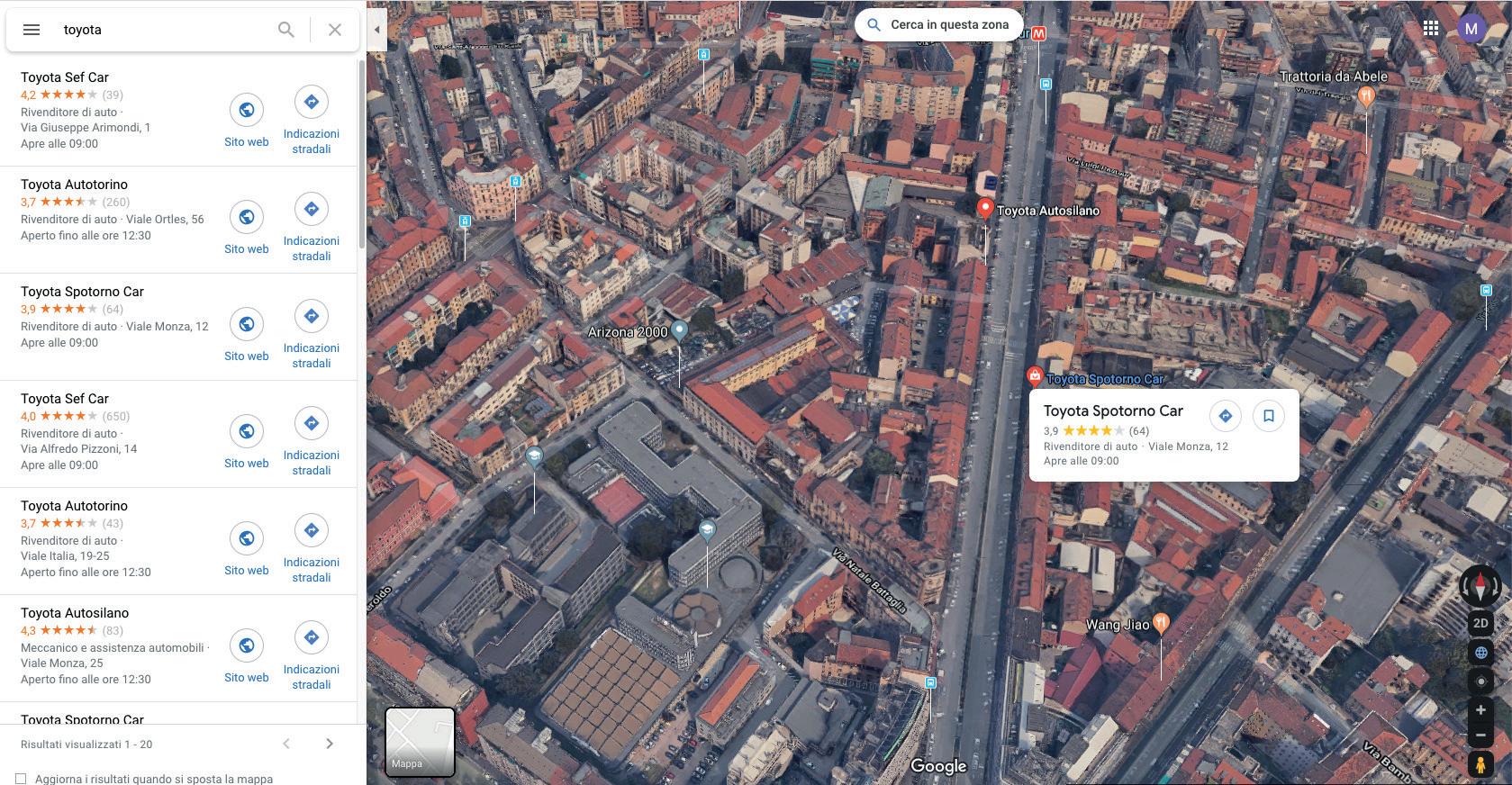Switch the map to 2D view

[1480, 623]
